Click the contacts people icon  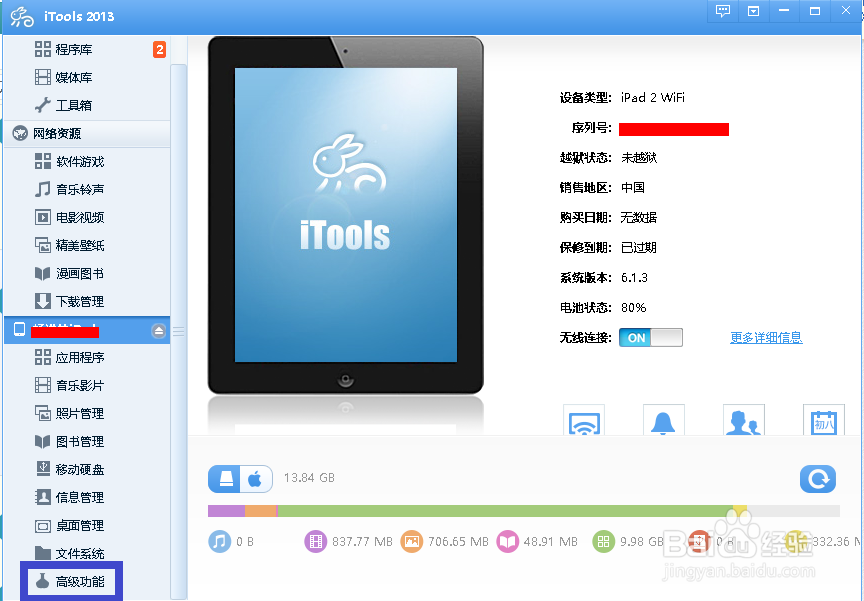743,420
